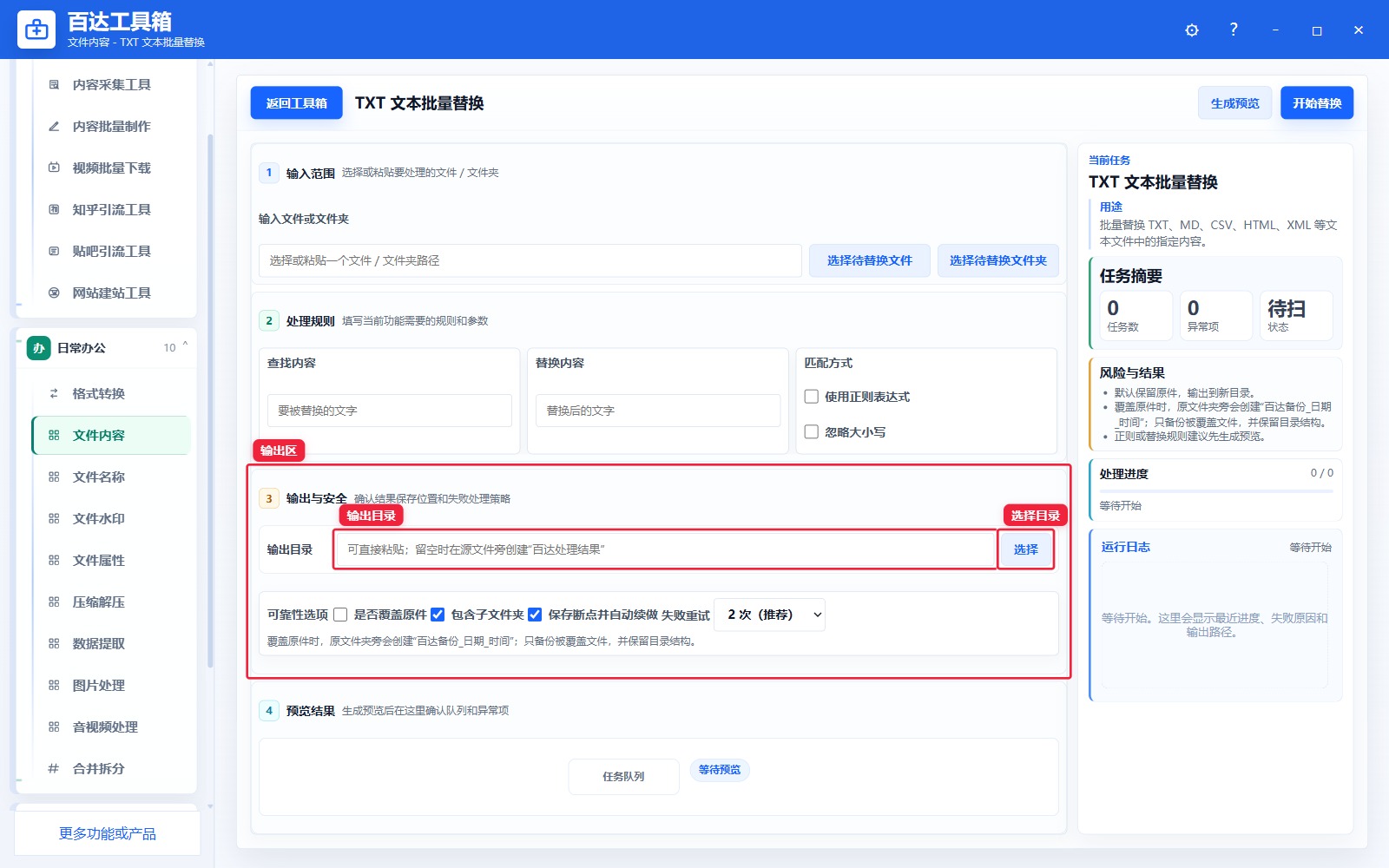Click the 内容采集工具 sidebar icon
The image size is (1389, 868).
[x=54, y=85]
